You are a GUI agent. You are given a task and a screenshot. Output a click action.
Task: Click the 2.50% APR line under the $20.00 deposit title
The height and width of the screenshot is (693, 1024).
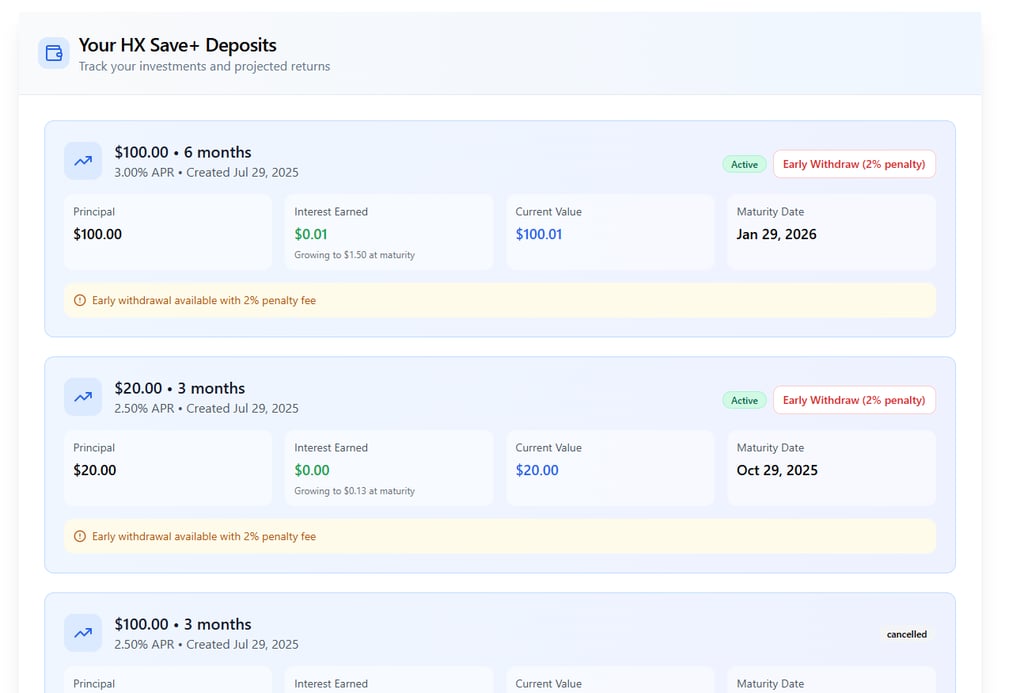point(206,408)
